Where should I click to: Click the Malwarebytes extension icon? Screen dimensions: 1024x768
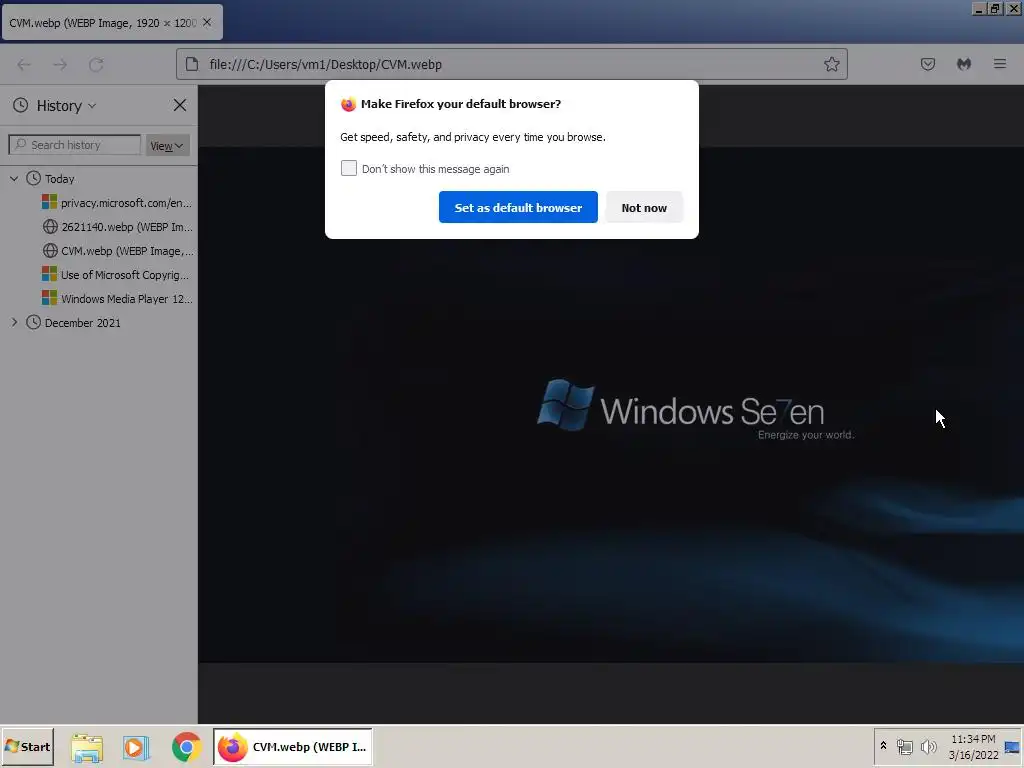pyautogui.click(x=964, y=64)
